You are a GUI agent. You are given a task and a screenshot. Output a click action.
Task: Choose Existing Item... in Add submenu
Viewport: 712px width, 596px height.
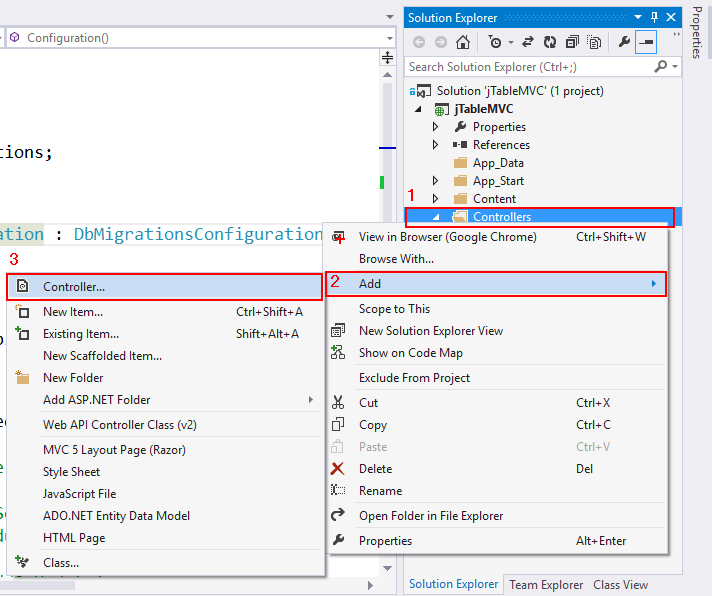click(x=164, y=334)
